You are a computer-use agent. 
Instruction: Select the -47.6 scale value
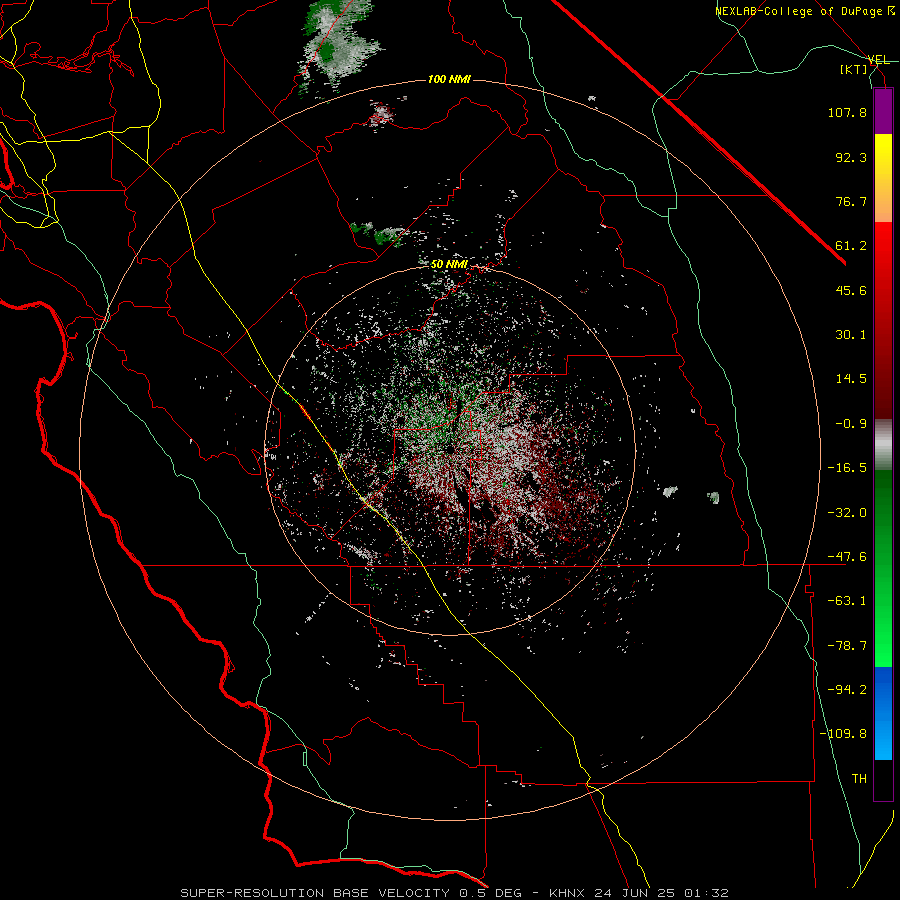click(847, 557)
